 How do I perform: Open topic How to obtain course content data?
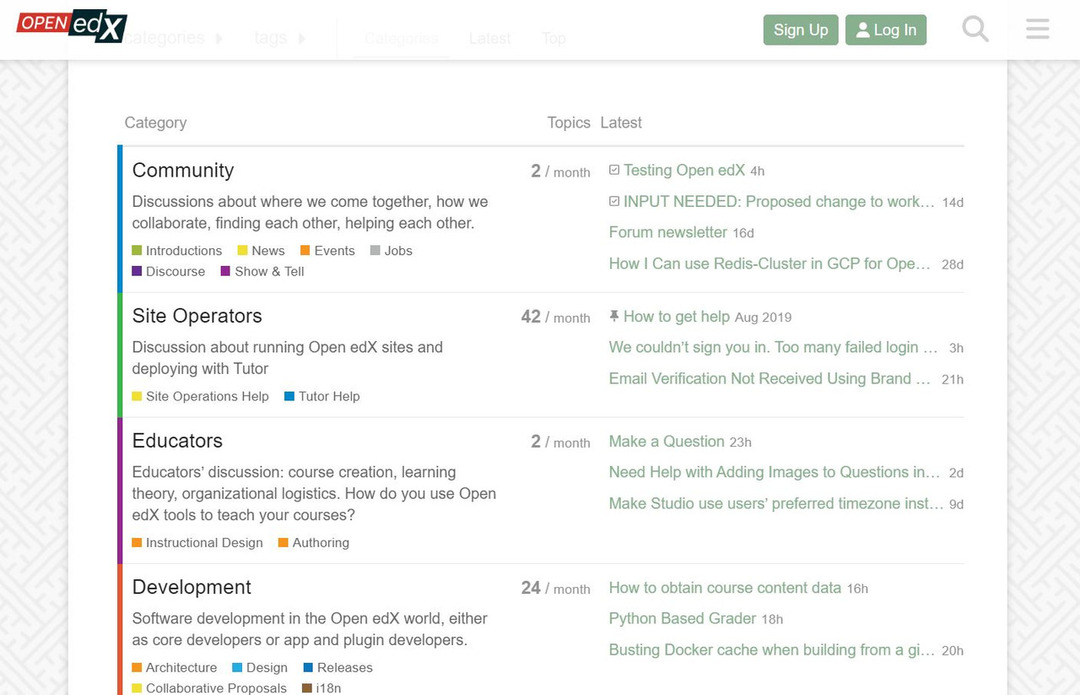point(725,588)
